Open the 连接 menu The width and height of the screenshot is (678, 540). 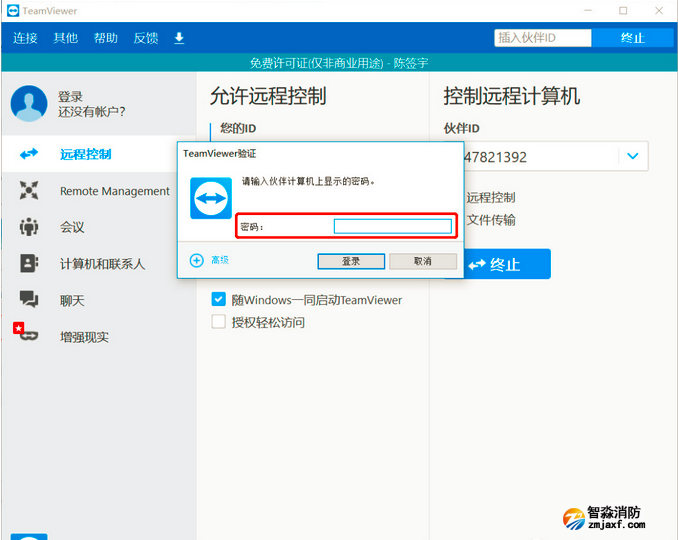[x=25, y=38]
